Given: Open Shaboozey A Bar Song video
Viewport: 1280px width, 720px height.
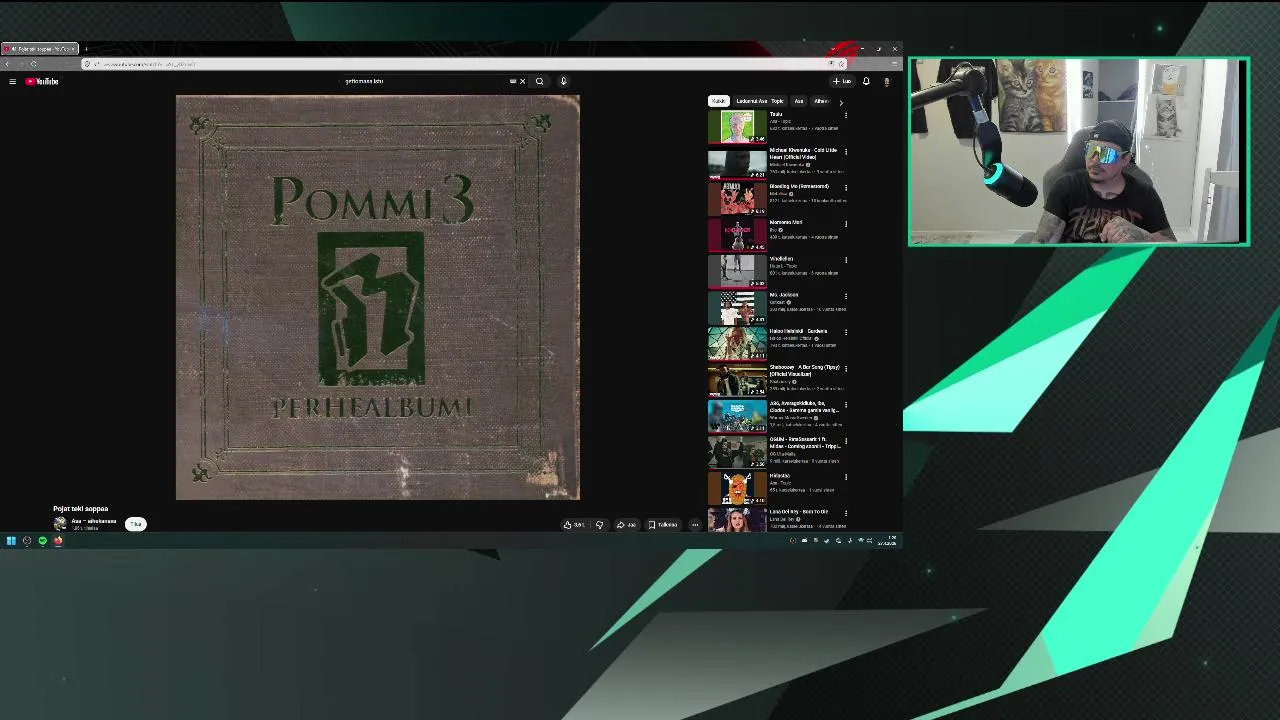Looking at the screenshot, I should click(x=737, y=379).
